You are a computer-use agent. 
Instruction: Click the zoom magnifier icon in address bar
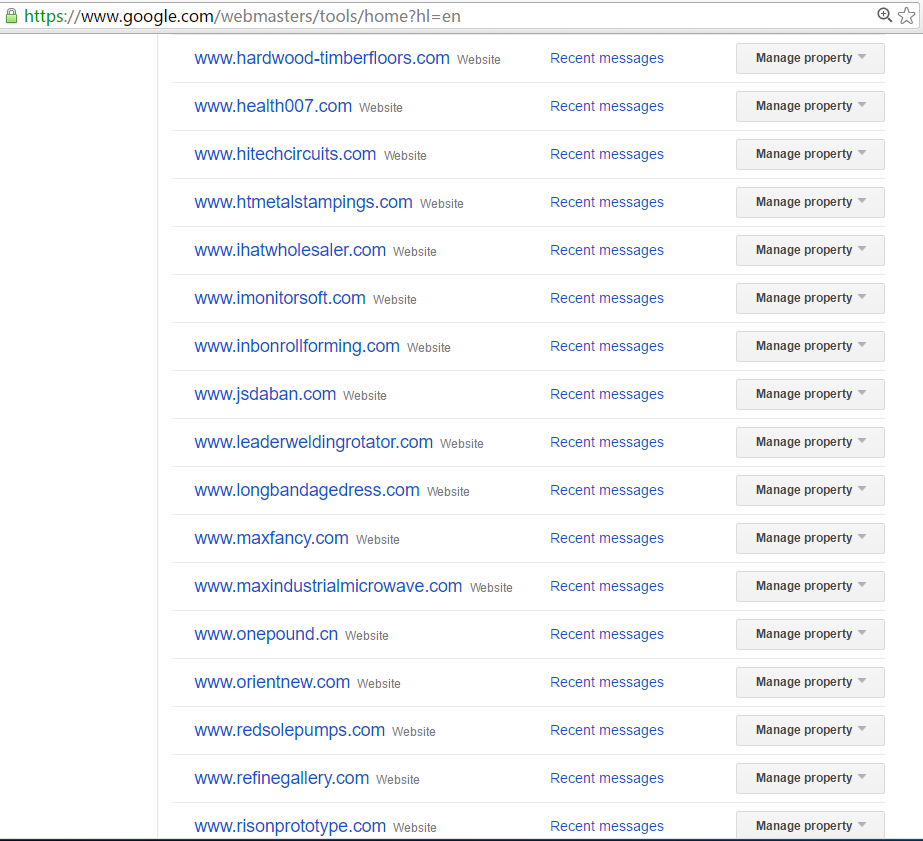(884, 15)
